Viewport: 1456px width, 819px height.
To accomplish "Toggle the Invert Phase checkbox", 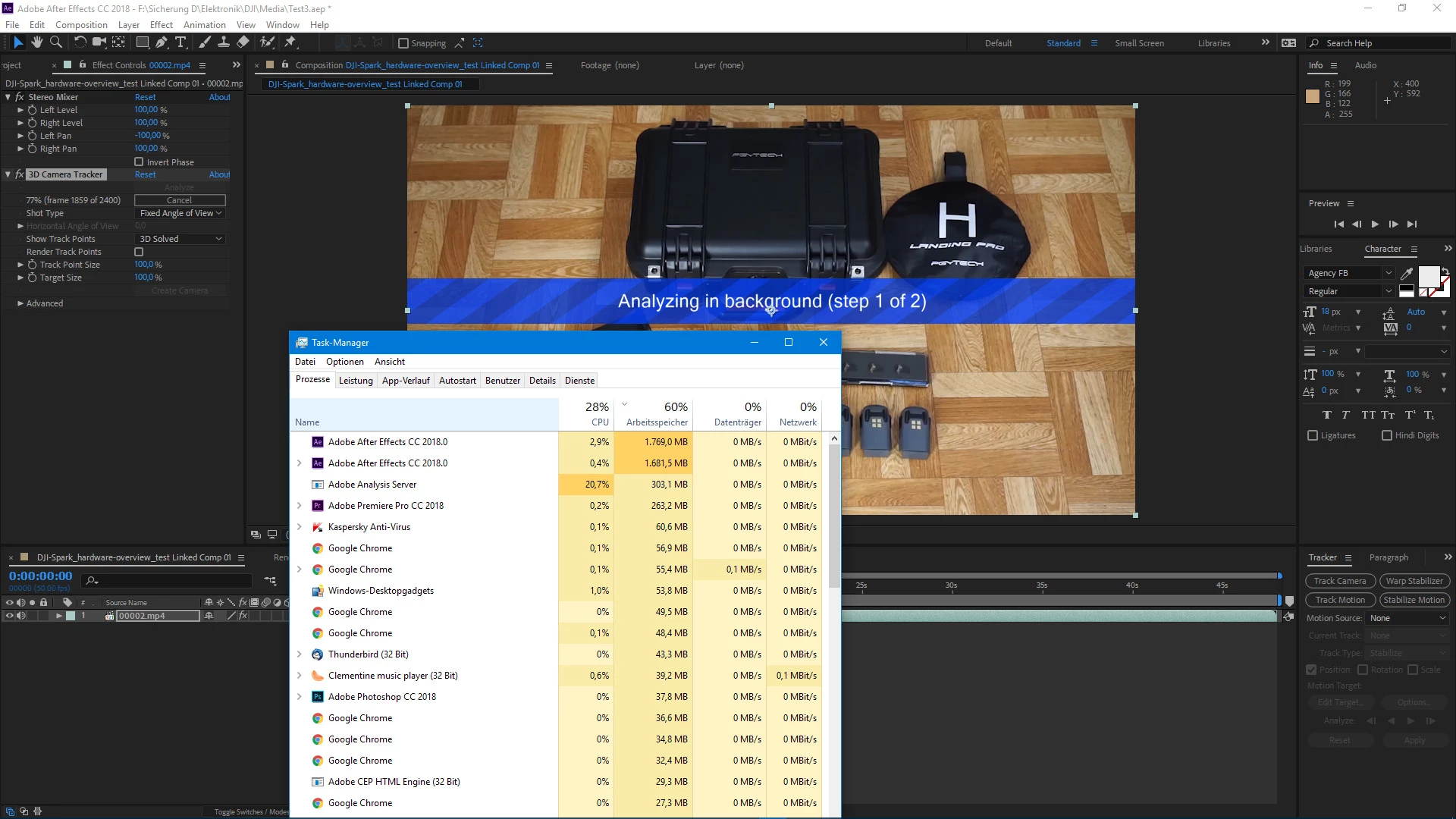I will coord(139,162).
